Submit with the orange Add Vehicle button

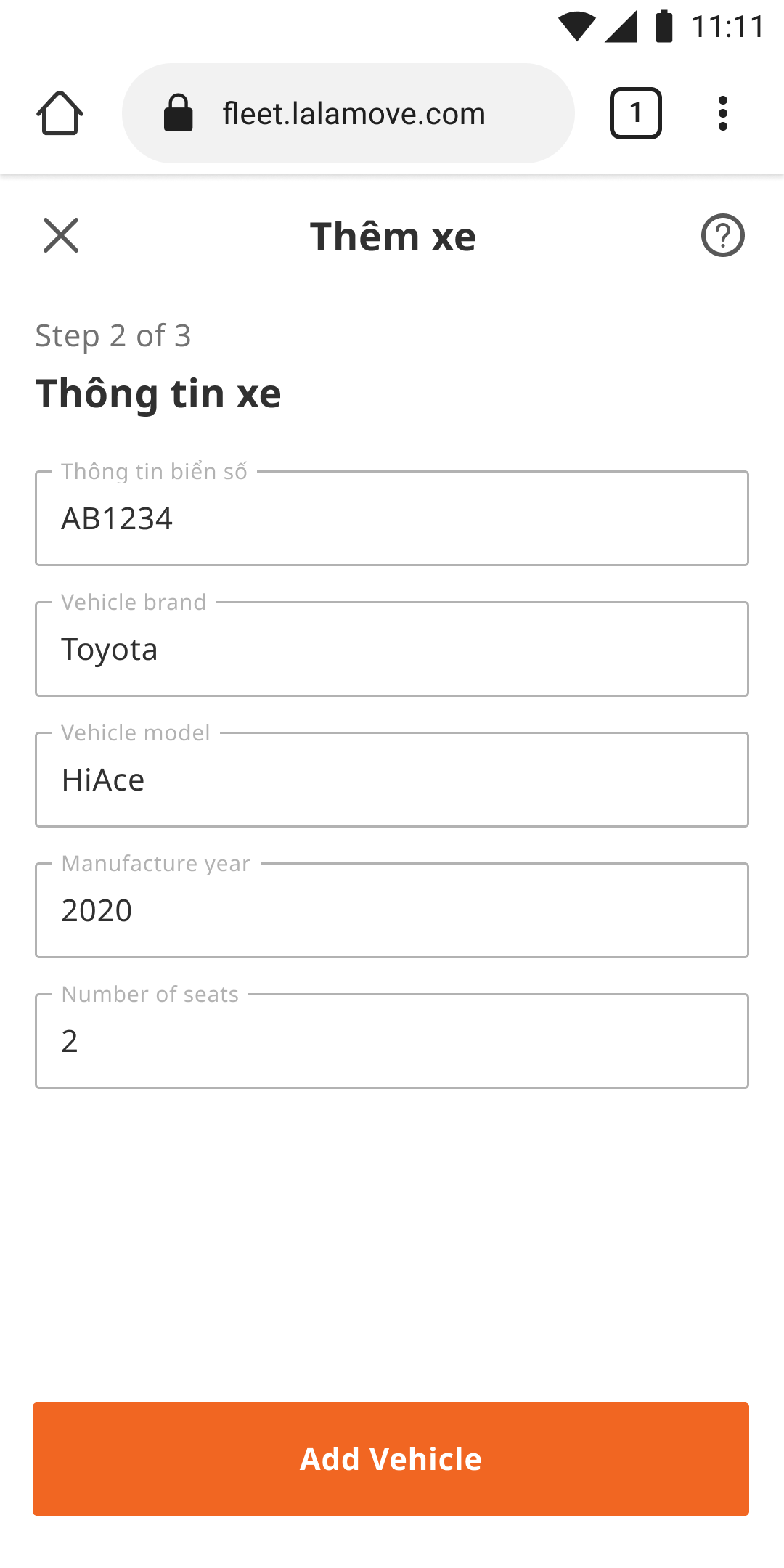coord(391,1459)
